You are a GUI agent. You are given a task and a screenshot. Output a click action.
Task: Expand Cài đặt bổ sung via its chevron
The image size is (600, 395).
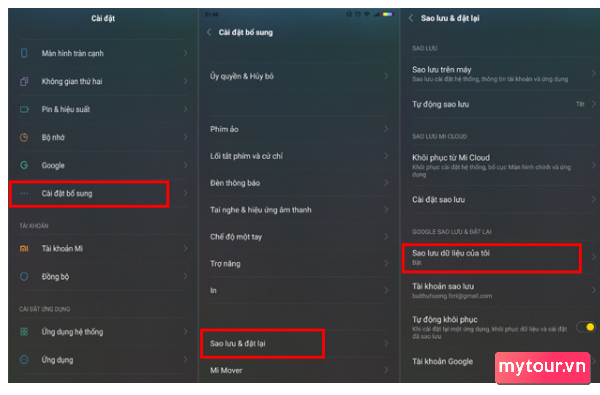pyautogui.click(x=185, y=193)
